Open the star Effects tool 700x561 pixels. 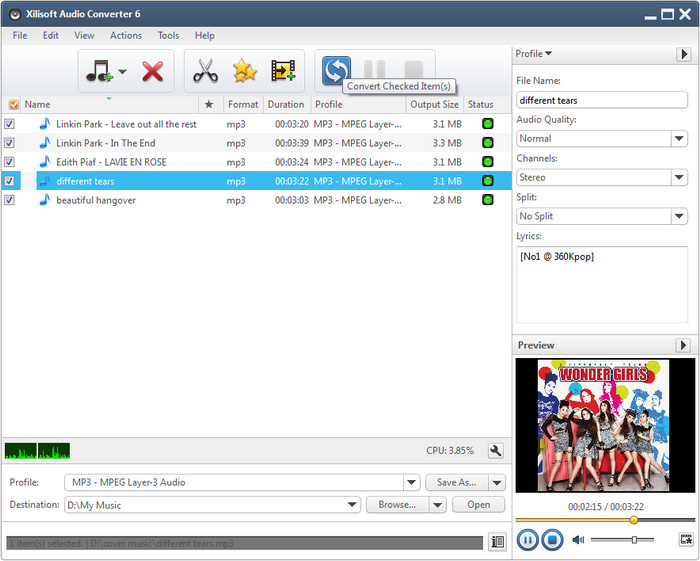244,71
